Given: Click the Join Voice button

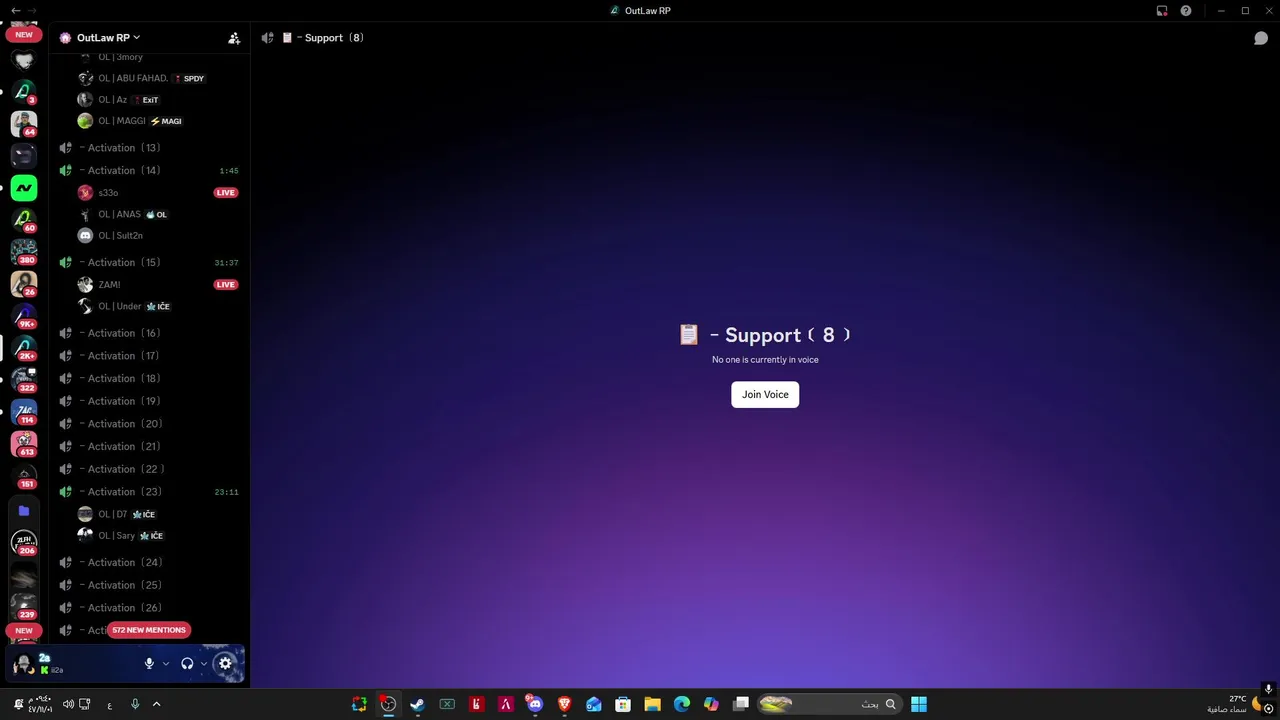Looking at the screenshot, I should tap(765, 394).
